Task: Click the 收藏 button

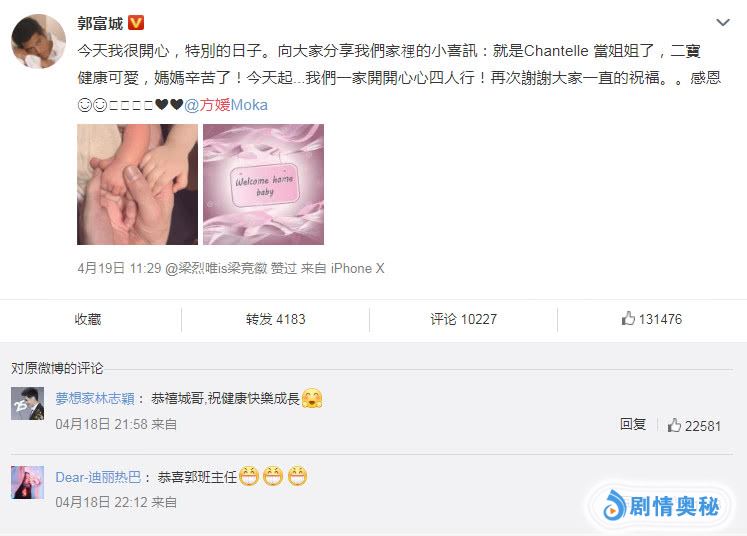Action: pyautogui.click(x=88, y=319)
